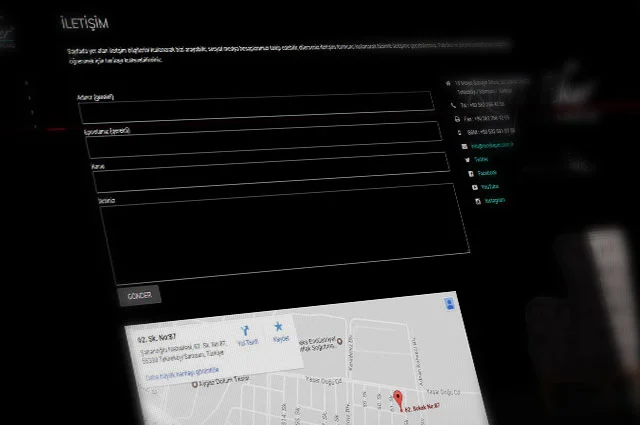Click the Twitter bird icon

pyautogui.click(x=467, y=160)
